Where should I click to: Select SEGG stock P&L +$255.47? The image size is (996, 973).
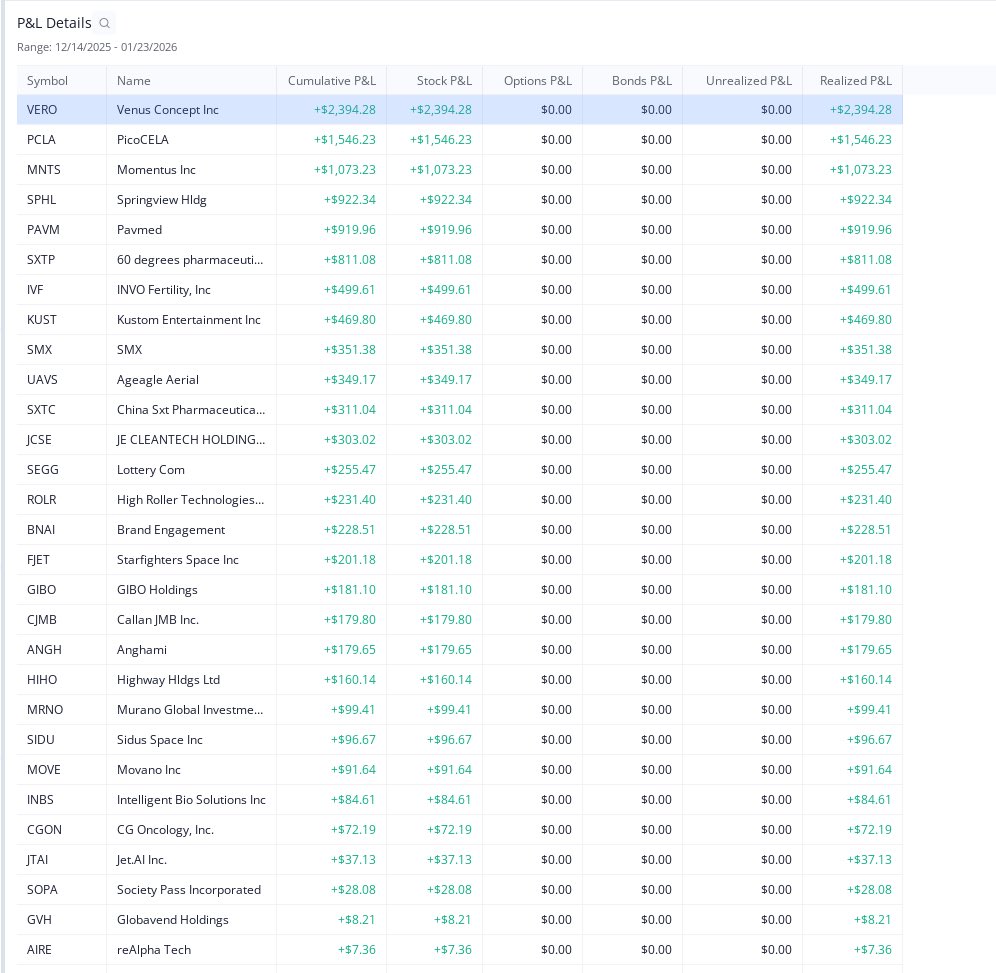point(445,470)
